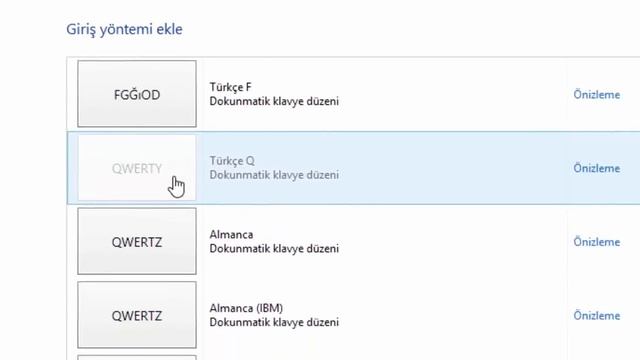The image size is (640, 360).
Task: Pick the QWERTZ tile beside Almanca (IBM)
Action: [137, 315]
